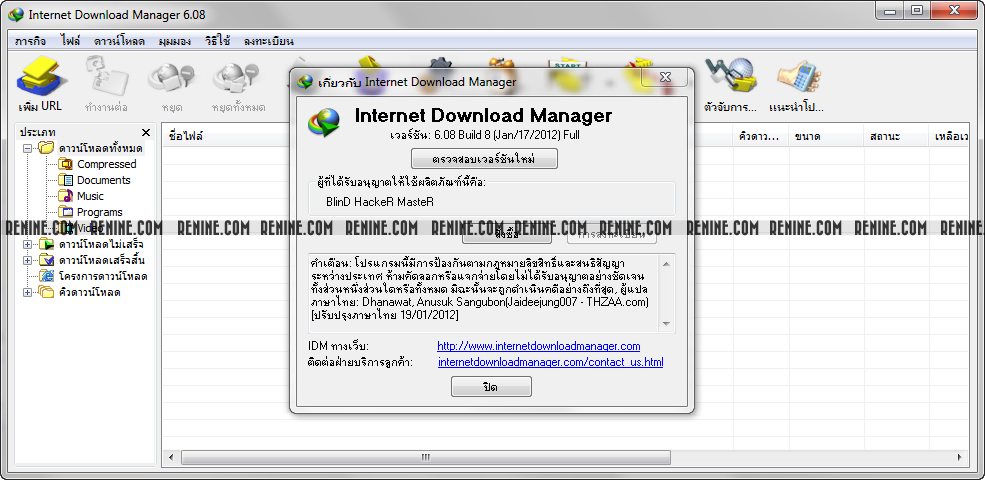985x480 pixels.
Task: Open the http://www.internetdownloadmanager.com link
Action: [538, 346]
